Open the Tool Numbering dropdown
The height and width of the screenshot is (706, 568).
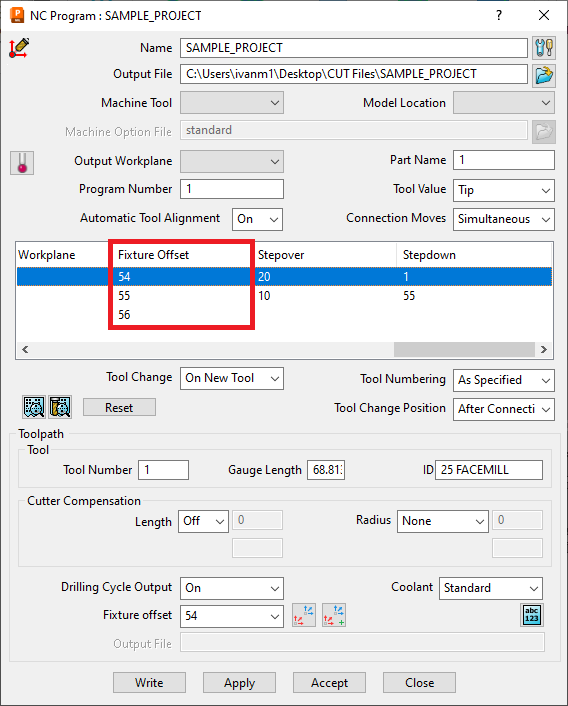[x=504, y=380]
